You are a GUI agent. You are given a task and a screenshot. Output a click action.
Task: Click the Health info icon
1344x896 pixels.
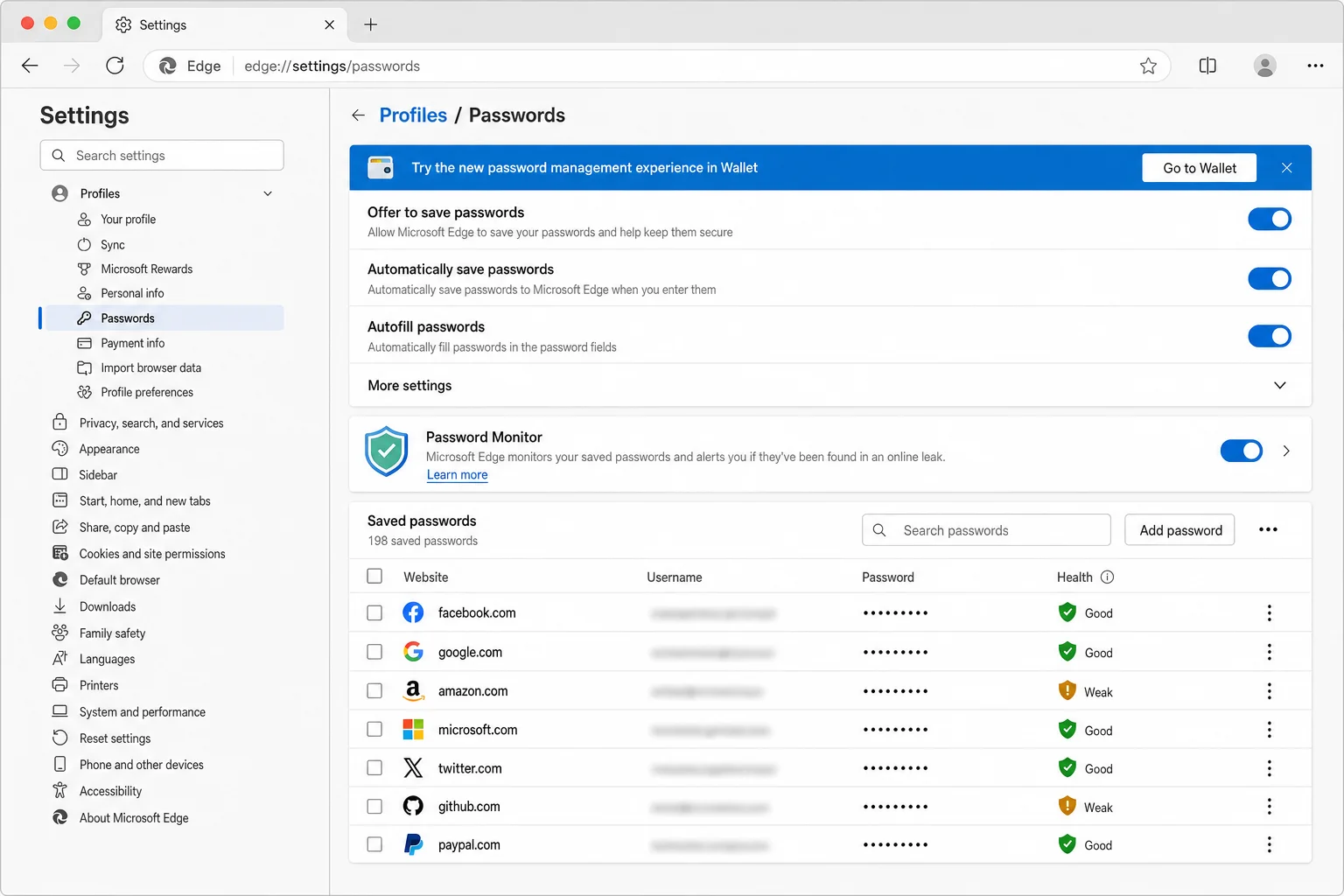pos(1107,577)
